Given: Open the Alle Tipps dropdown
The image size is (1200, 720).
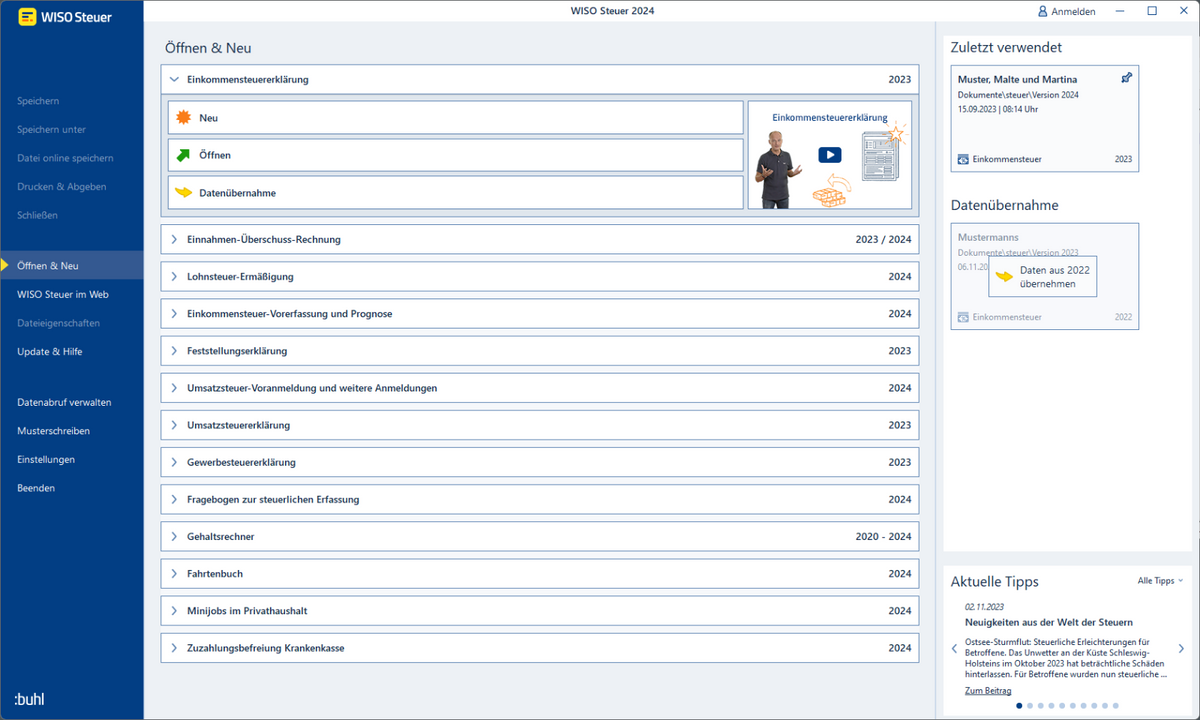Looking at the screenshot, I should click(x=1160, y=580).
